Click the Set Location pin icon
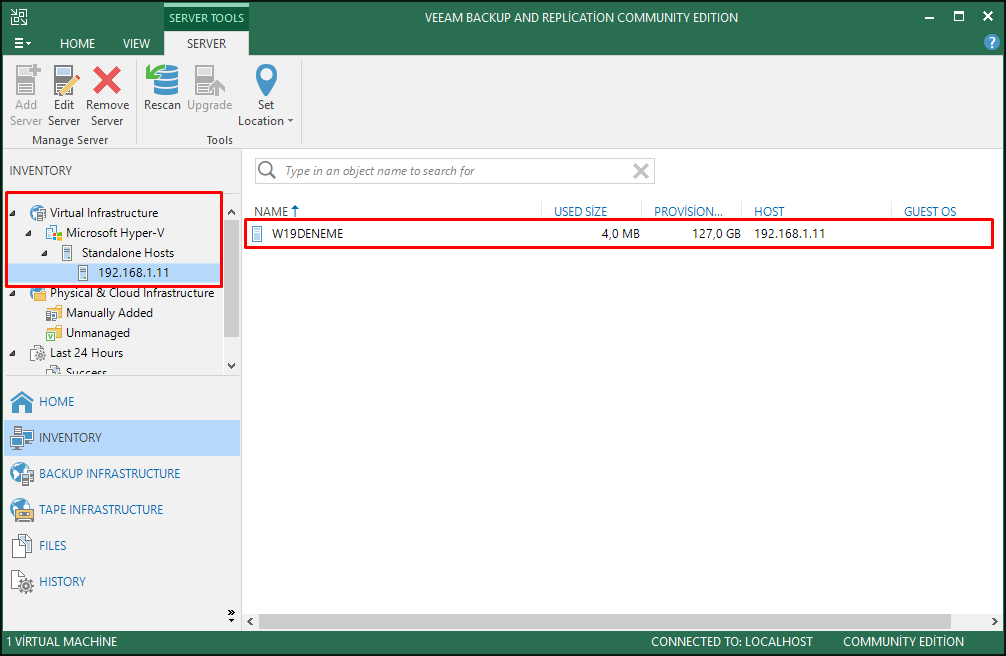Viewport: 1006px width, 656px height. point(266,80)
